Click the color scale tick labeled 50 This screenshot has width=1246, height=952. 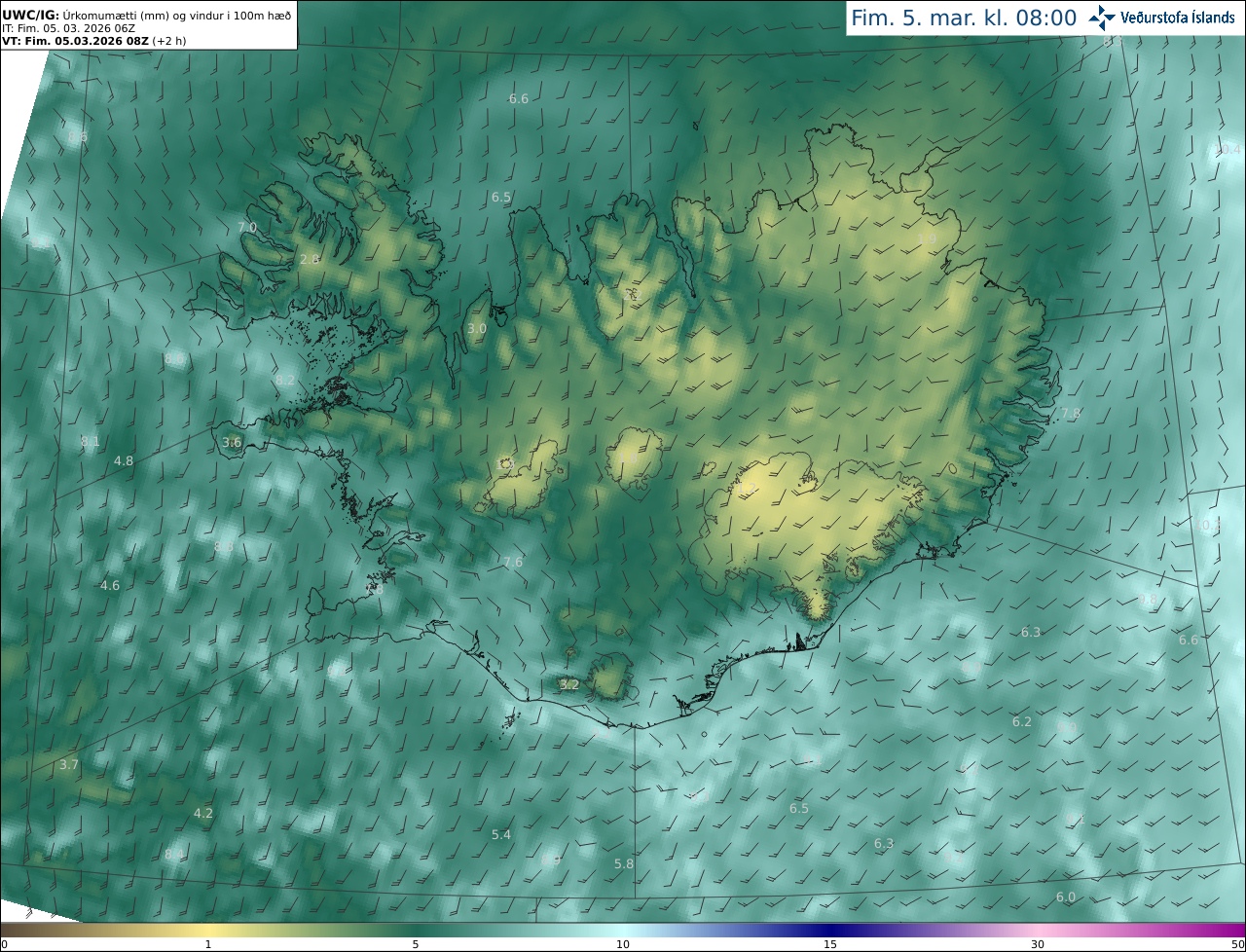[1238, 944]
